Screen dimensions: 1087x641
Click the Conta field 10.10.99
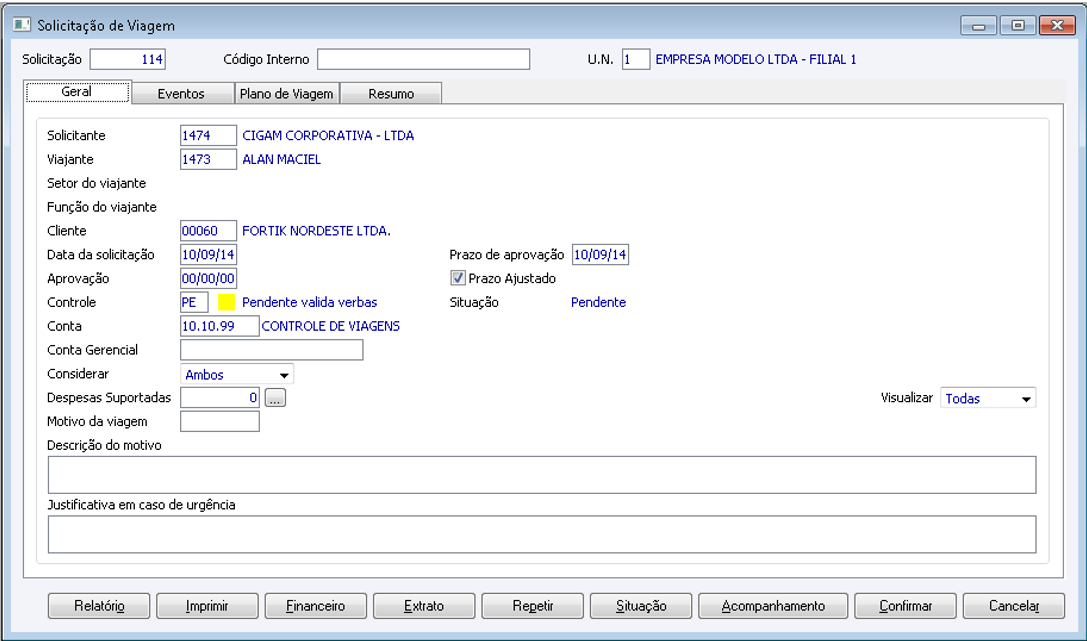(x=220, y=326)
